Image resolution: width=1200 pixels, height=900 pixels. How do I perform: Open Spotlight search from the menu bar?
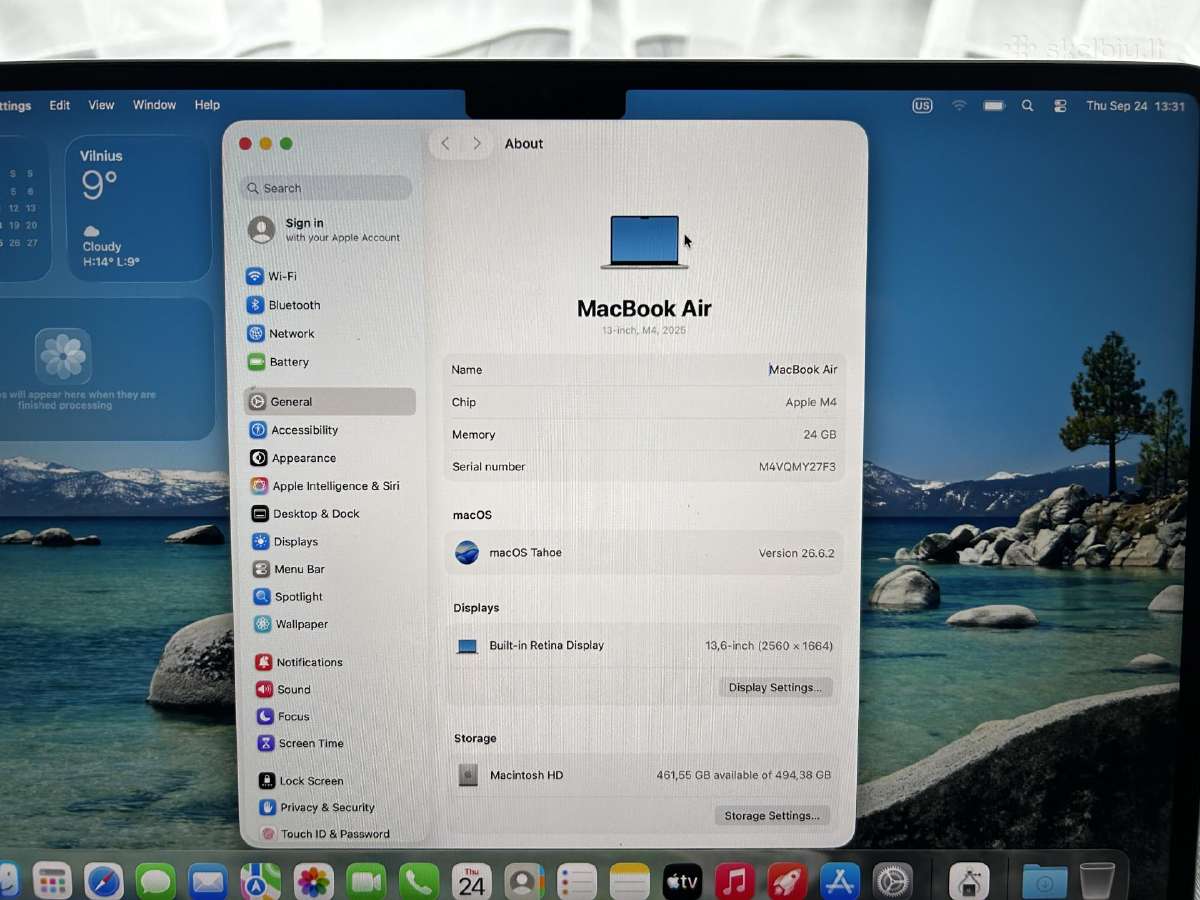click(1027, 106)
